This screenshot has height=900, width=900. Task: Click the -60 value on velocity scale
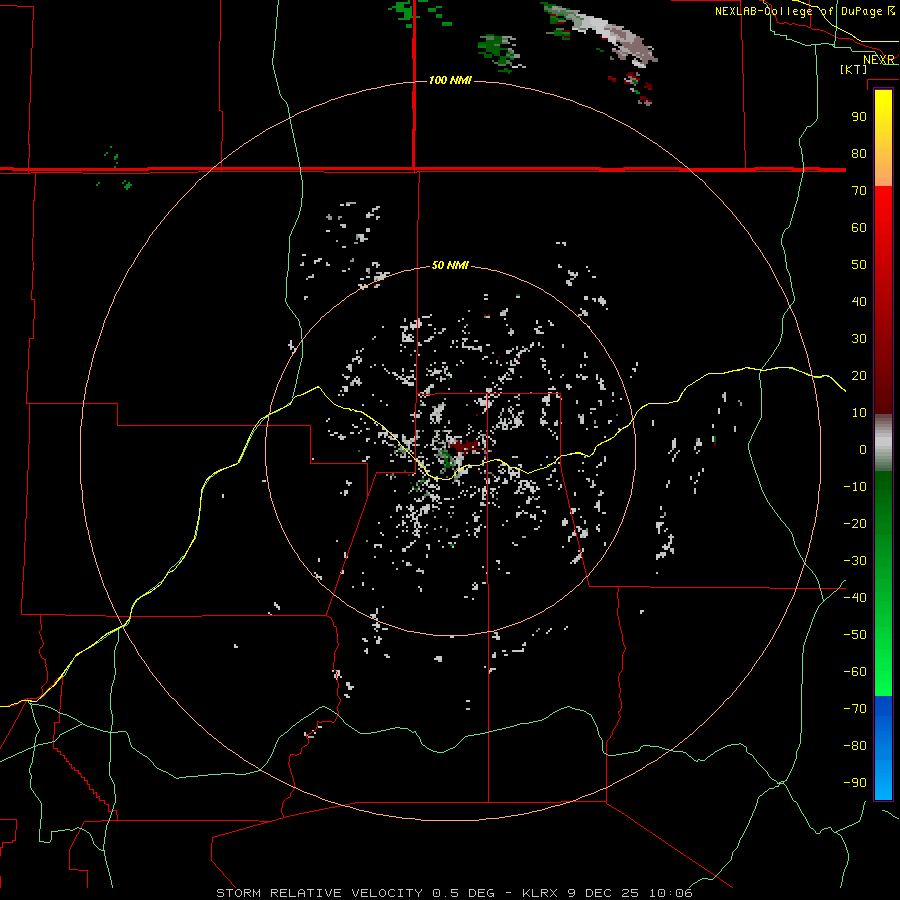pos(855,672)
